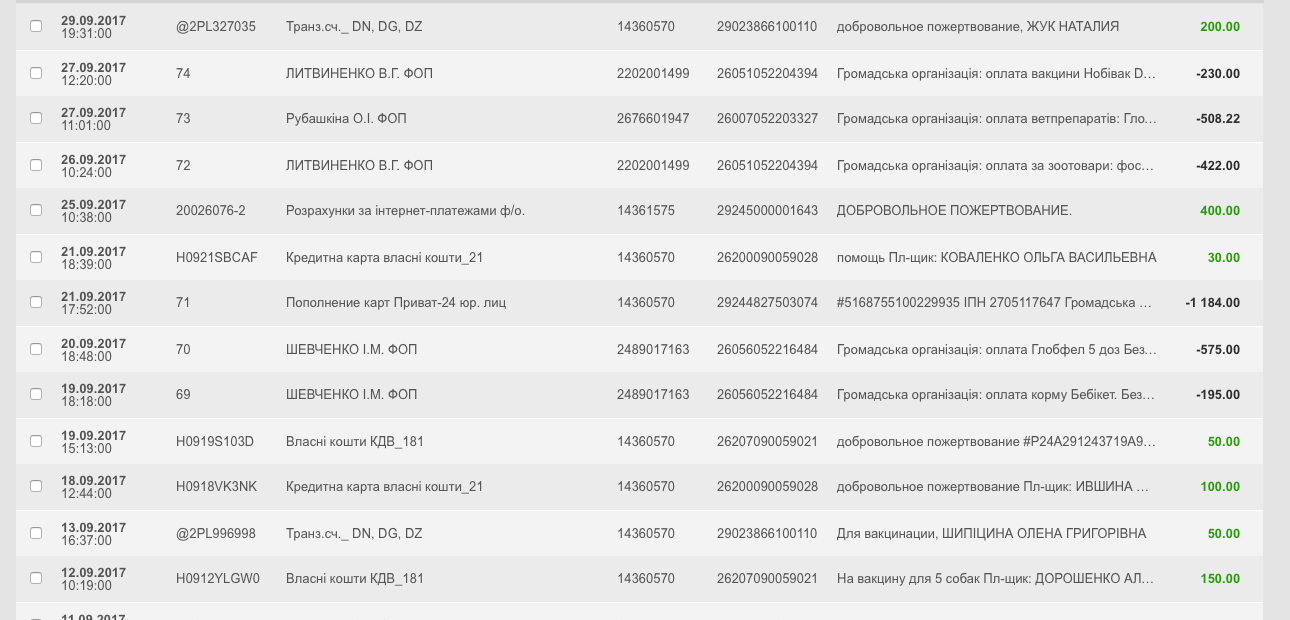1290x620 pixels.
Task: Open the ДОБРОВОЛЬНОЕ ПОЖЕРТВОВАНИЕ. payment description
Action: point(954,211)
